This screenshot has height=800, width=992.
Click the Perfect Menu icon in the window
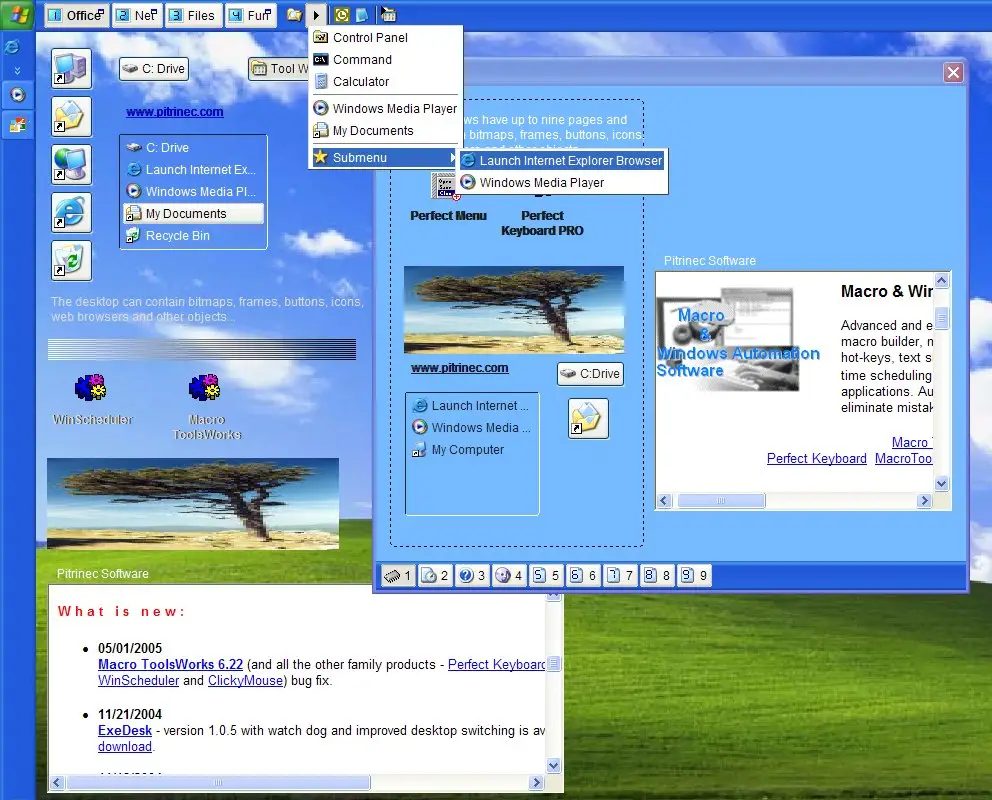click(x=445, y=186)
